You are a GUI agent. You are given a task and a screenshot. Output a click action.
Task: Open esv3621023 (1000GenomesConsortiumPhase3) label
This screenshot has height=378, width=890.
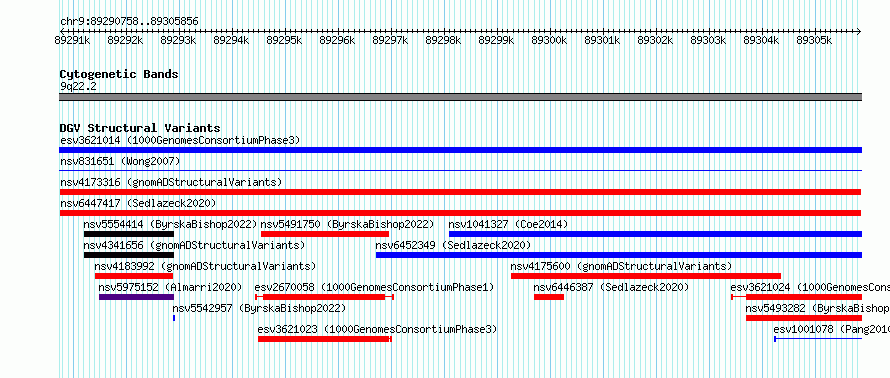[x=377, y=329]
